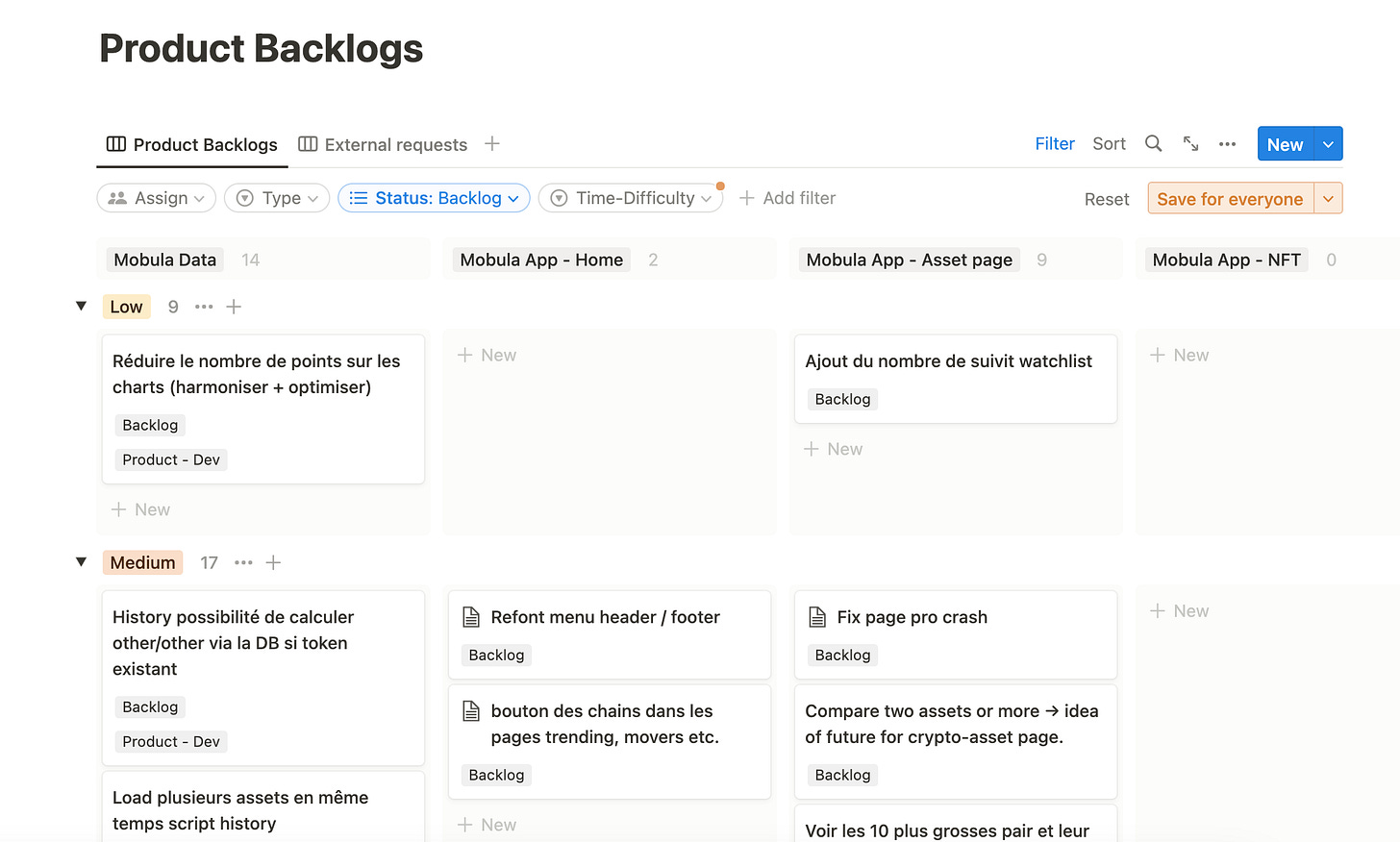1400x842 pixels.
Task: Click board icon on Product Backlogs tab
Action: point(116,144)
